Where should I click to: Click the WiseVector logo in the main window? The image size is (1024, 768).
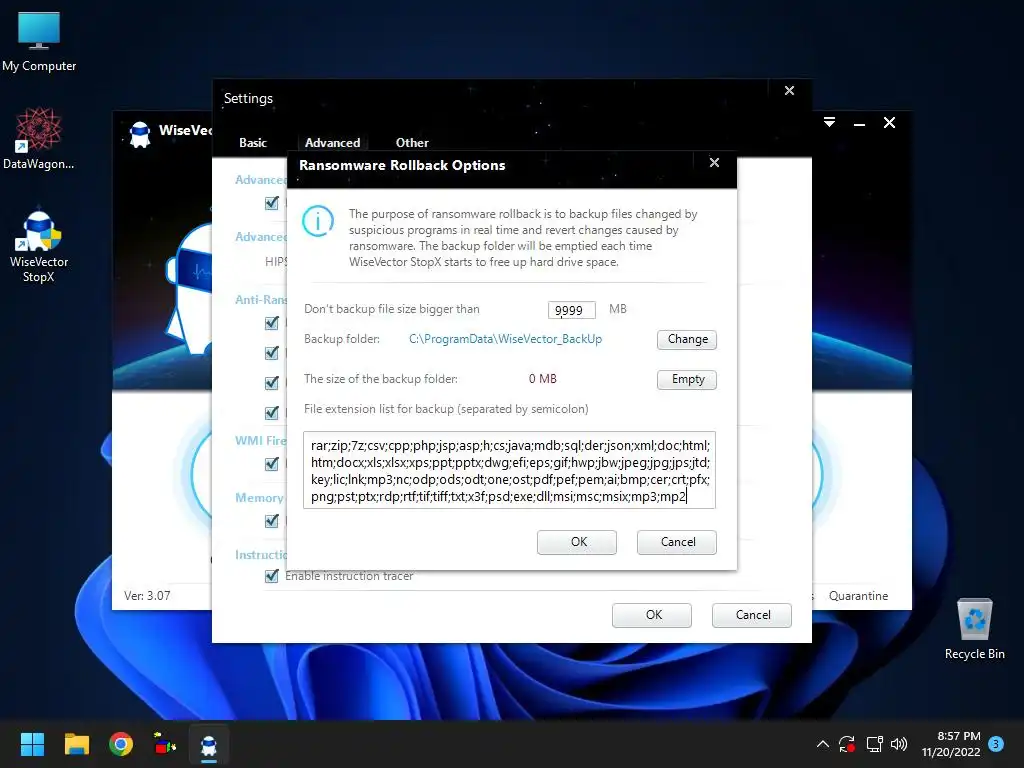point(140,134)
